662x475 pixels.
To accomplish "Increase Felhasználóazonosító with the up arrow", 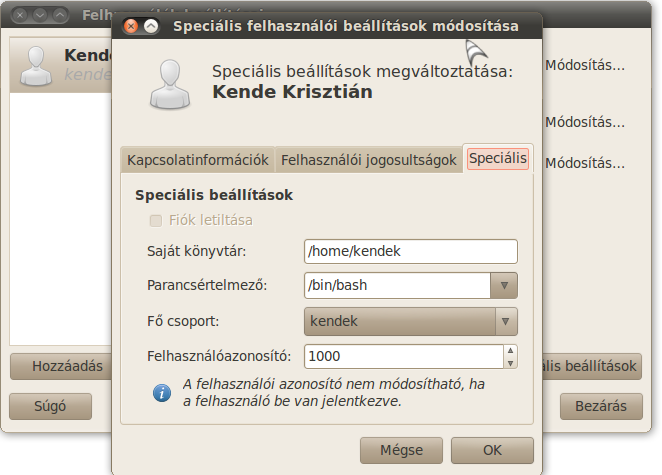I will [x=510, y=350].
